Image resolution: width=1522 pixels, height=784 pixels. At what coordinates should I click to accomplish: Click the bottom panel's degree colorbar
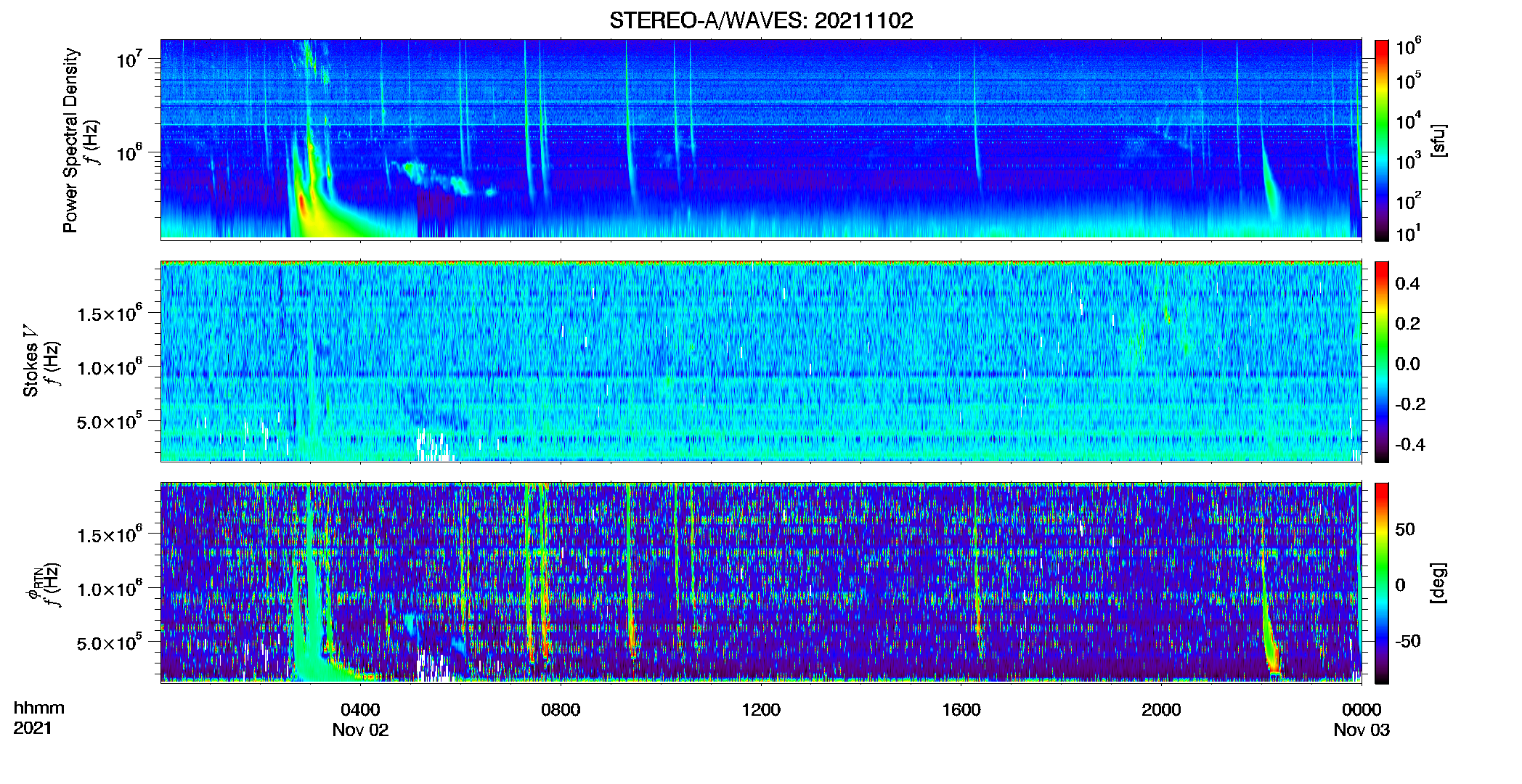pos(1381,583)
